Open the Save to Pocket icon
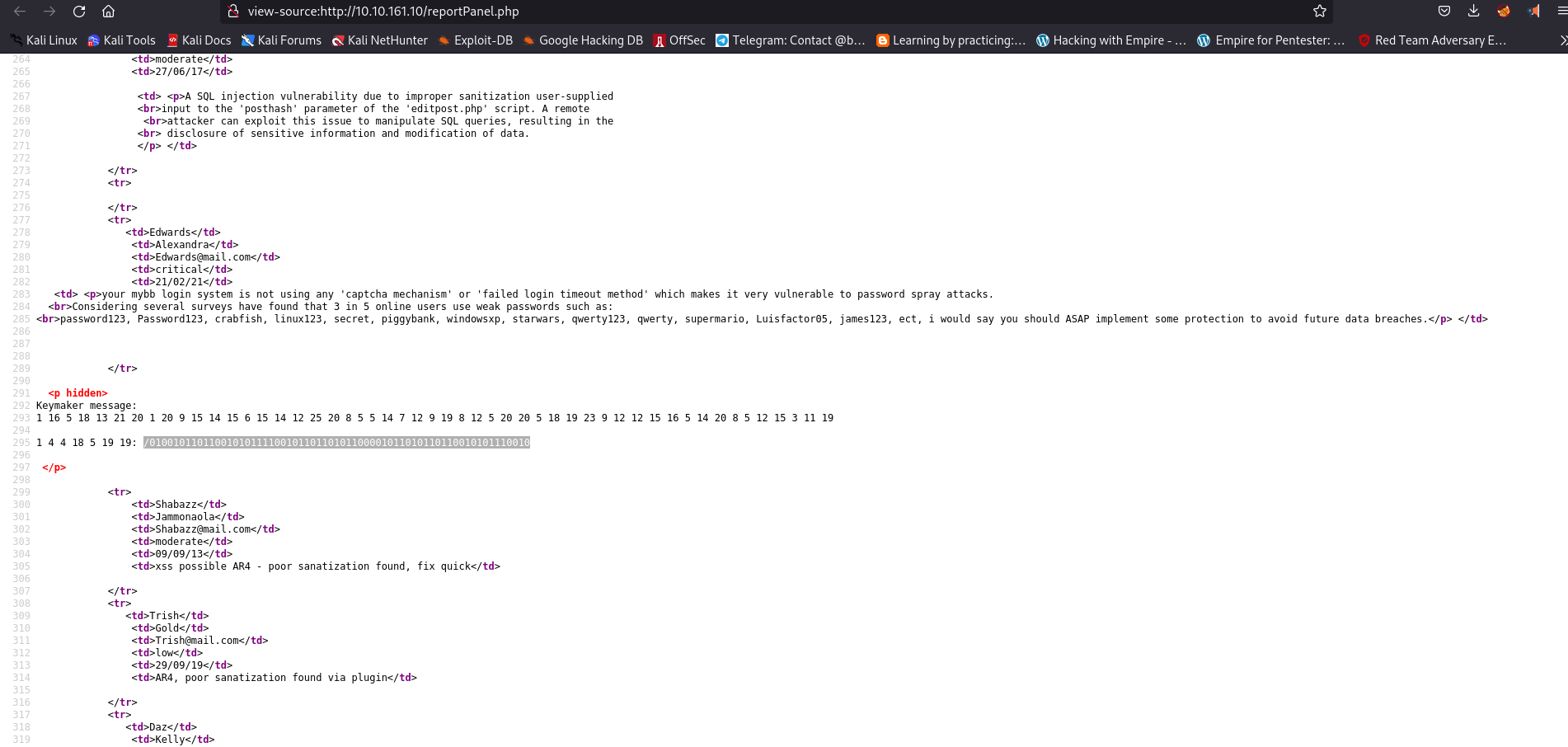Screen dimensions: 1568x747 click(1444, 12)
